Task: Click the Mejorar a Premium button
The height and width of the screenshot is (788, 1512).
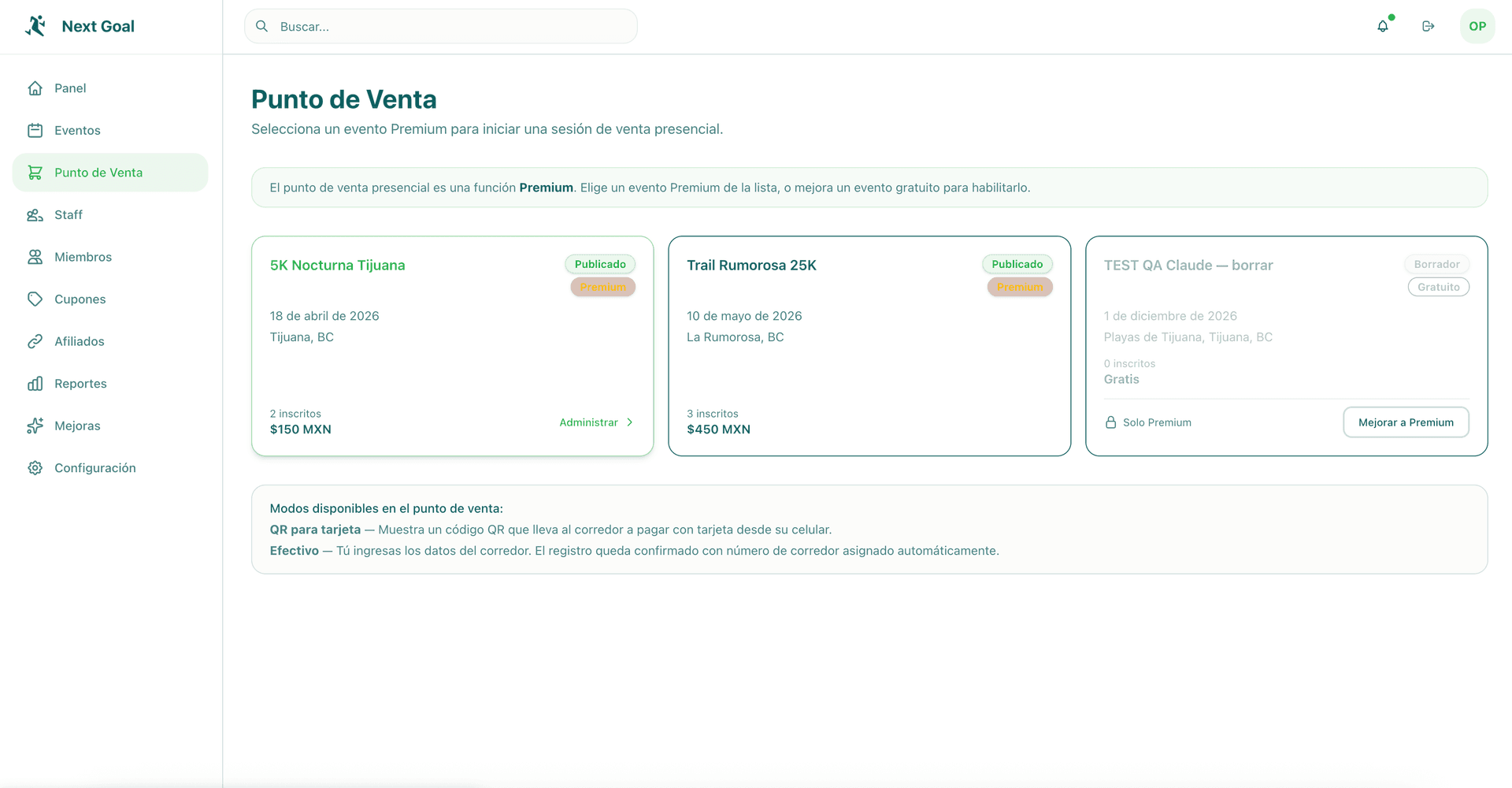Action: (x=1406, y=422)
